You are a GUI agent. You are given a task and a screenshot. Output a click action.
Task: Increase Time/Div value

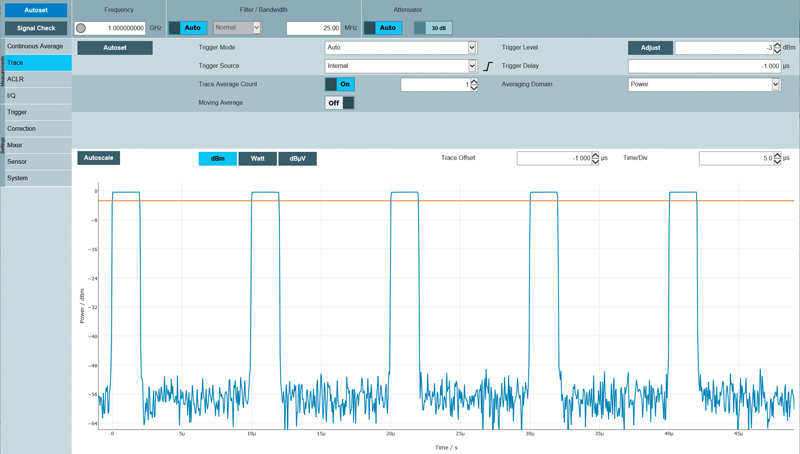point(778,155)
